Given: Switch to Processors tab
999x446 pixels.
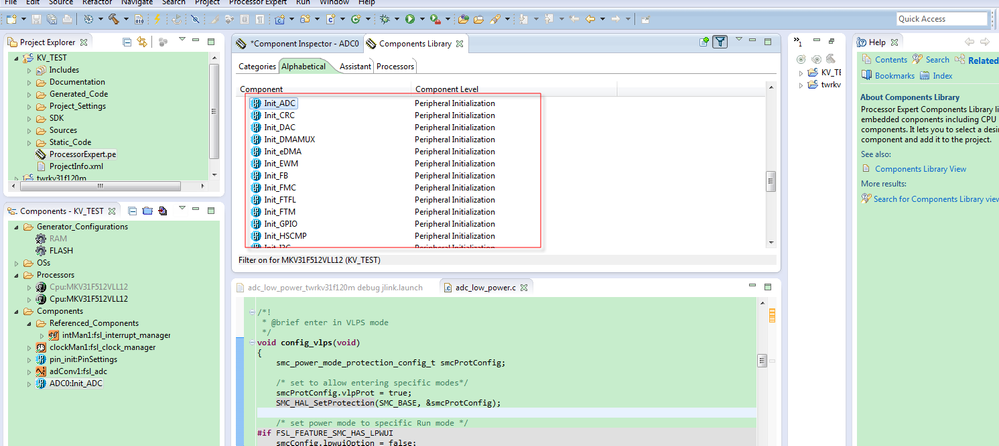Looking at the screenshot, I should (395, 66).
